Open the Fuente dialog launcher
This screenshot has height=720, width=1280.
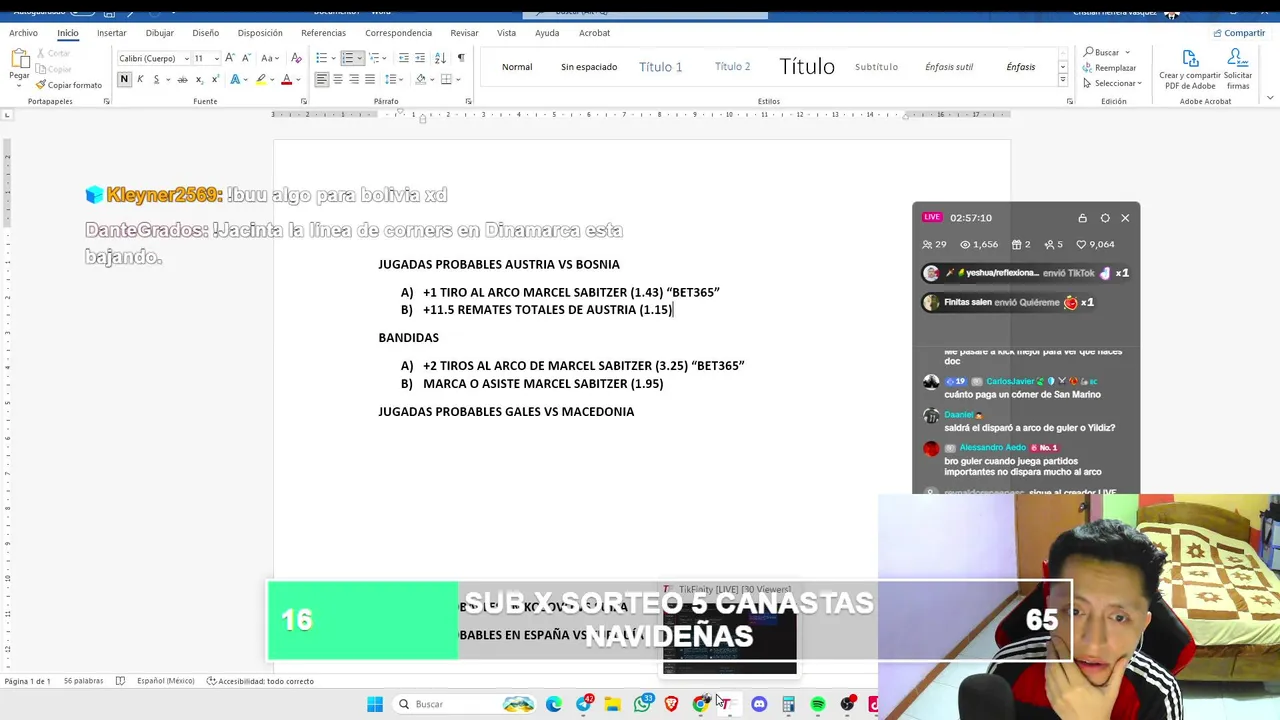pyautogui.click(x=304, y=101)
